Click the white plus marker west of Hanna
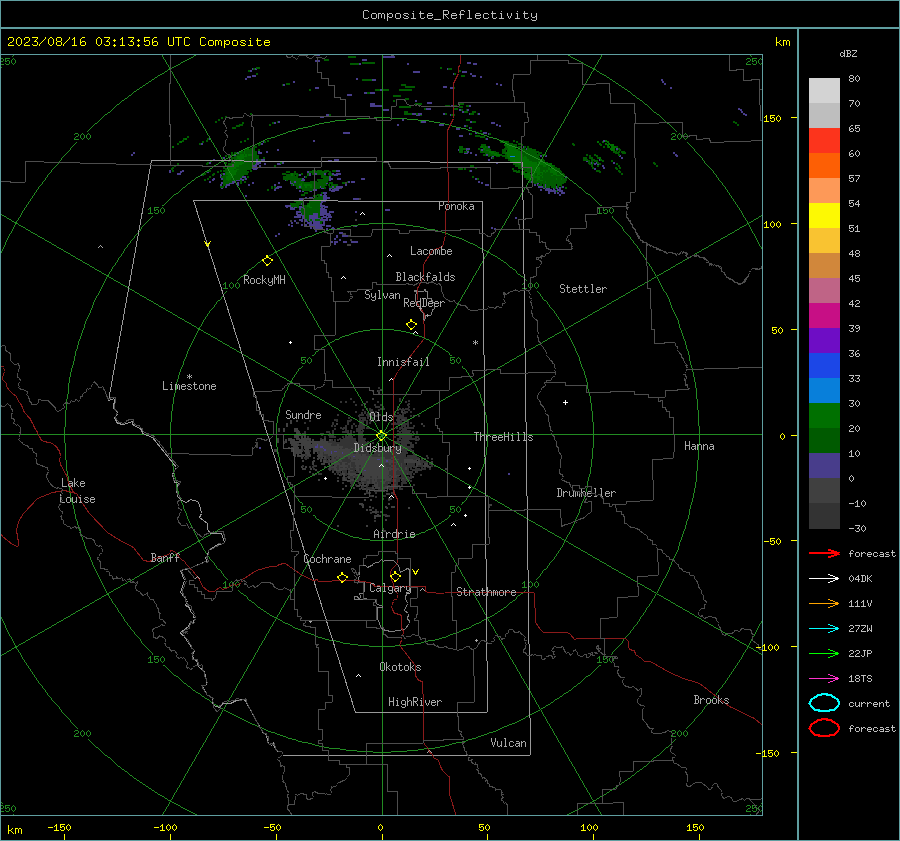The height and width of the screenshot is (841, 900). click(565, 402)
